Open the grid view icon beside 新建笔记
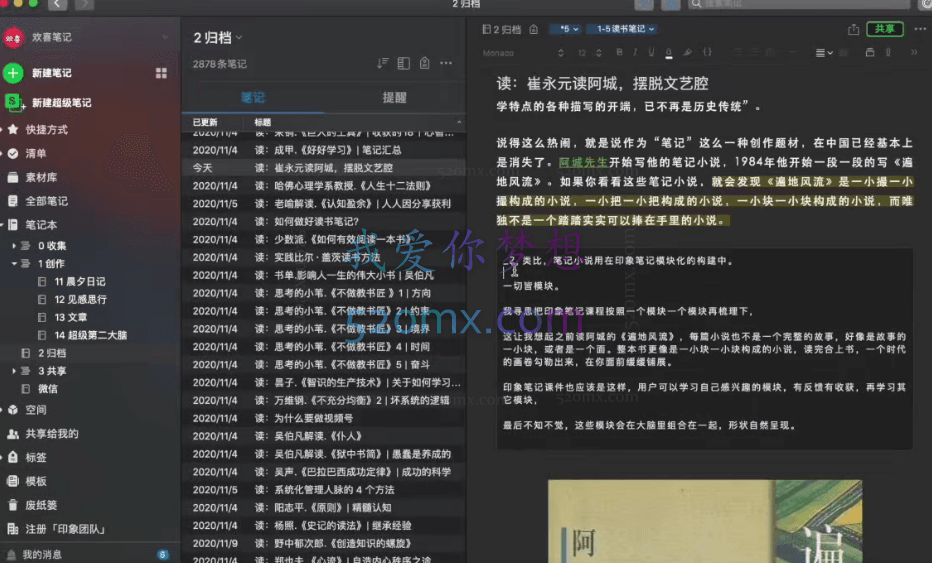This screenshot has height=563, width=932. click(161, 73)
